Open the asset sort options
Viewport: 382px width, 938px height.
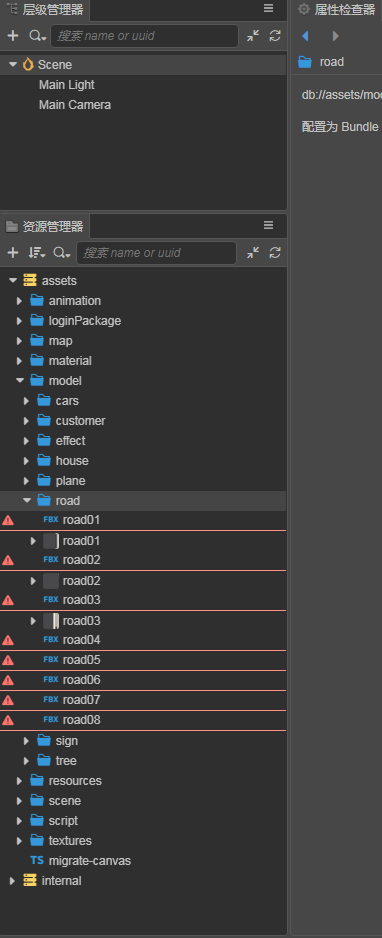pyautogui.click(x=37, y=253)
